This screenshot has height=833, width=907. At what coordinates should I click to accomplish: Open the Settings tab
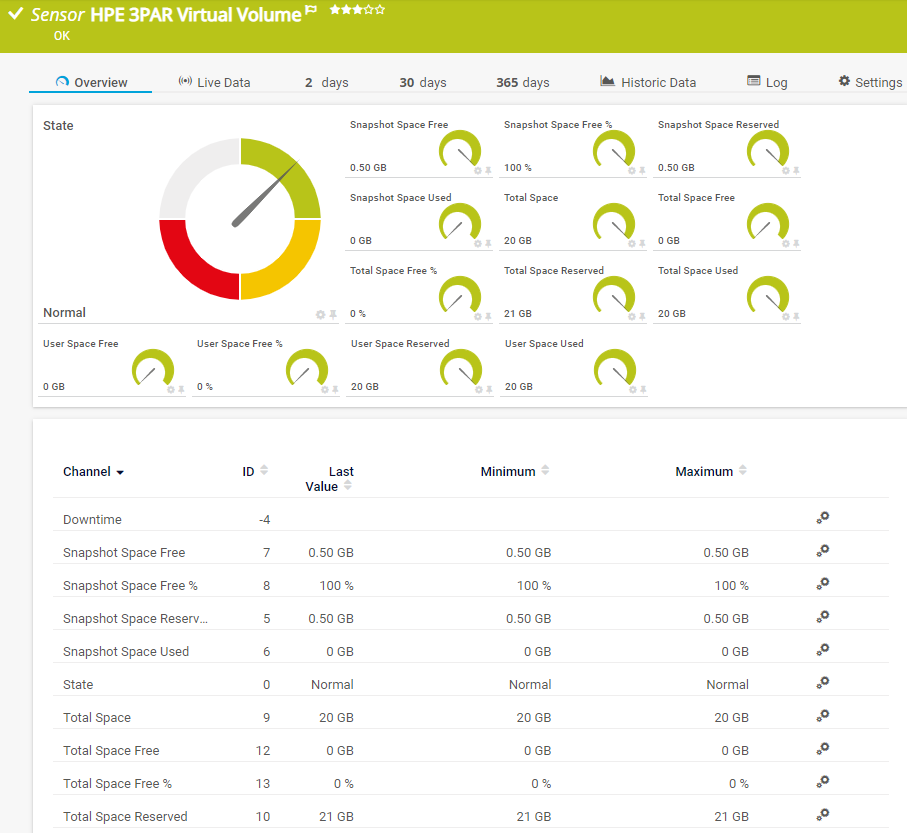click(x=870, y=82)
